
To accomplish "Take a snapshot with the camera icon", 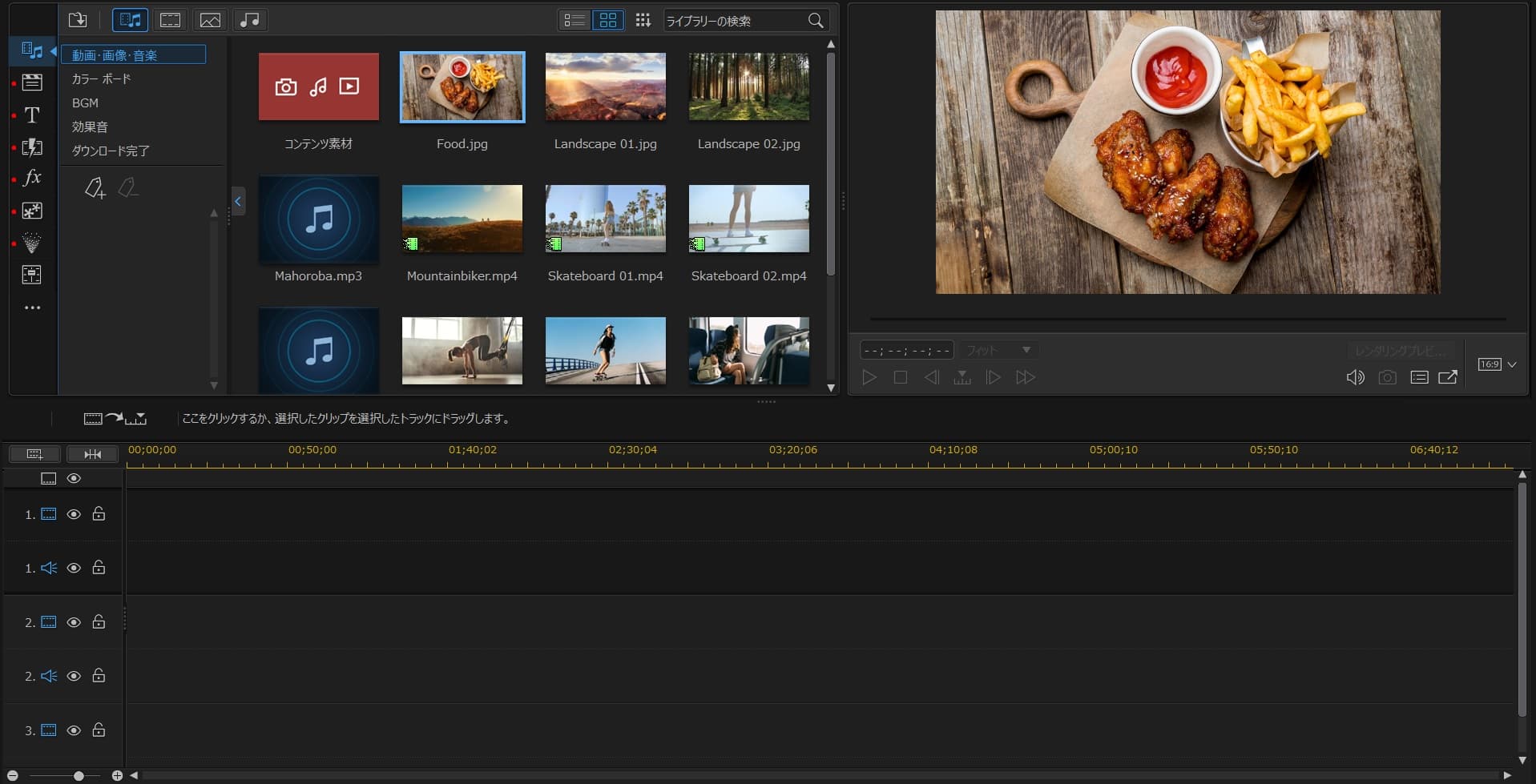I will [x=1387, y=377].
